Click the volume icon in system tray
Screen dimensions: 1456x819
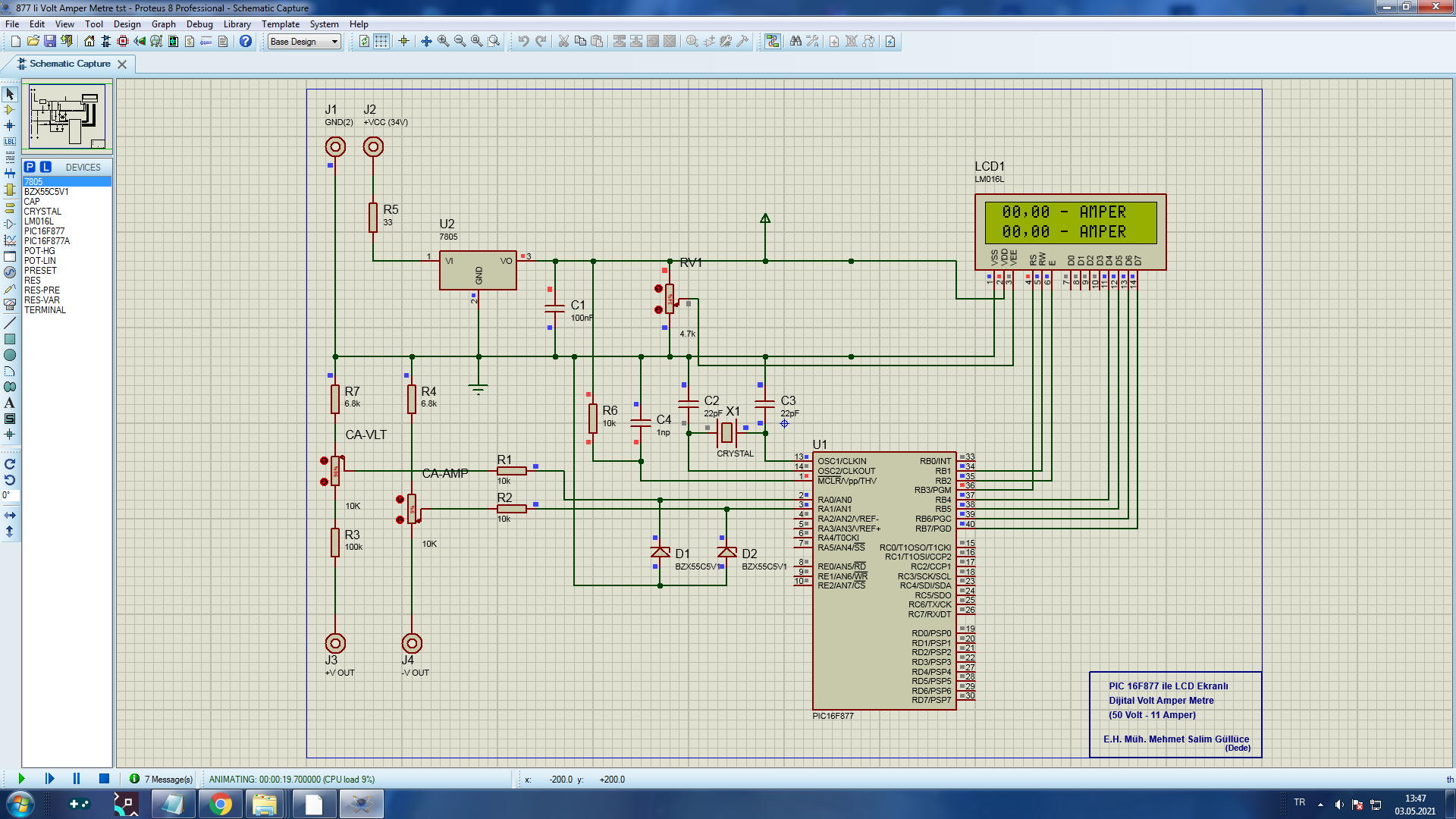(1339, 805)
